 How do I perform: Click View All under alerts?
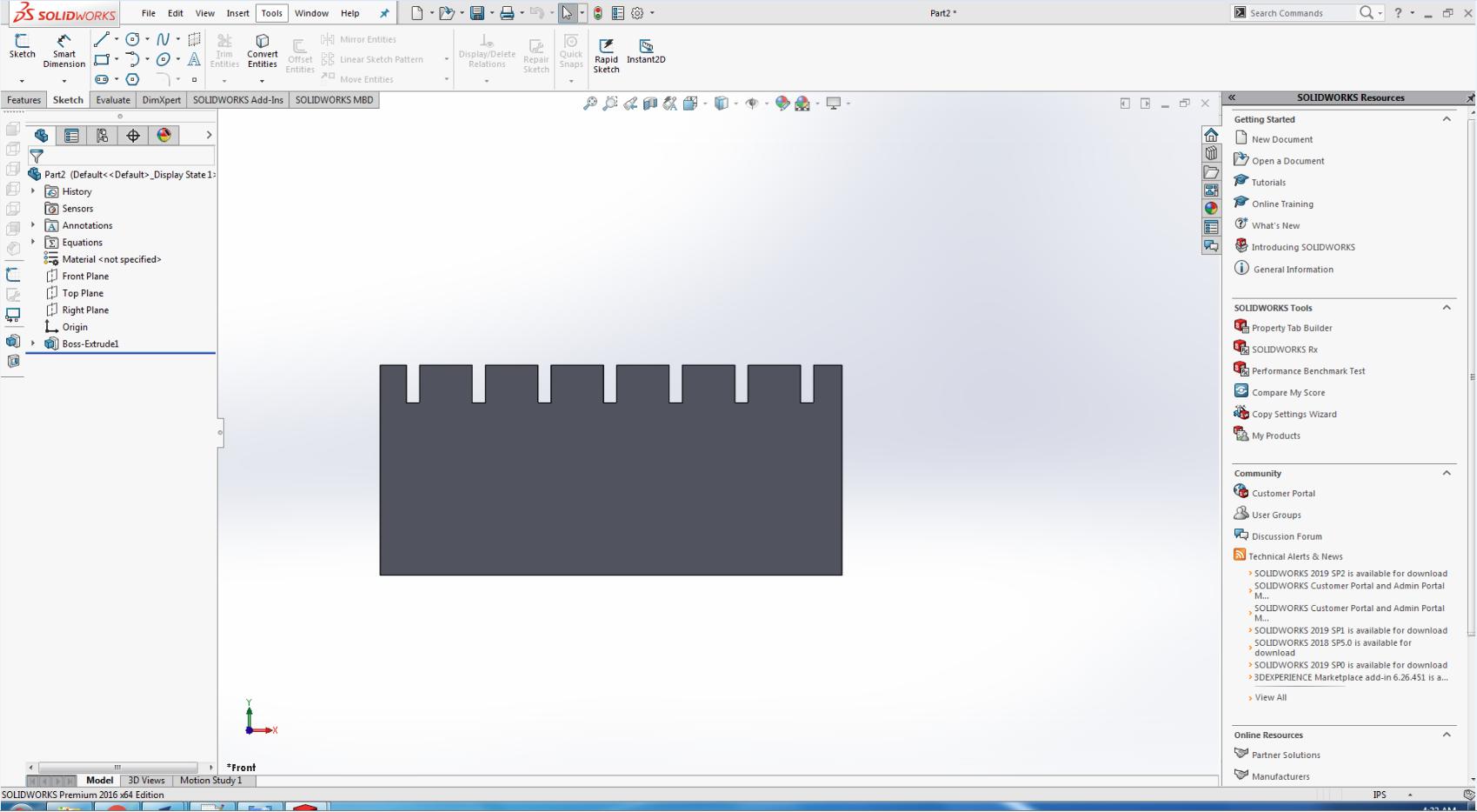click(1271, 697)
